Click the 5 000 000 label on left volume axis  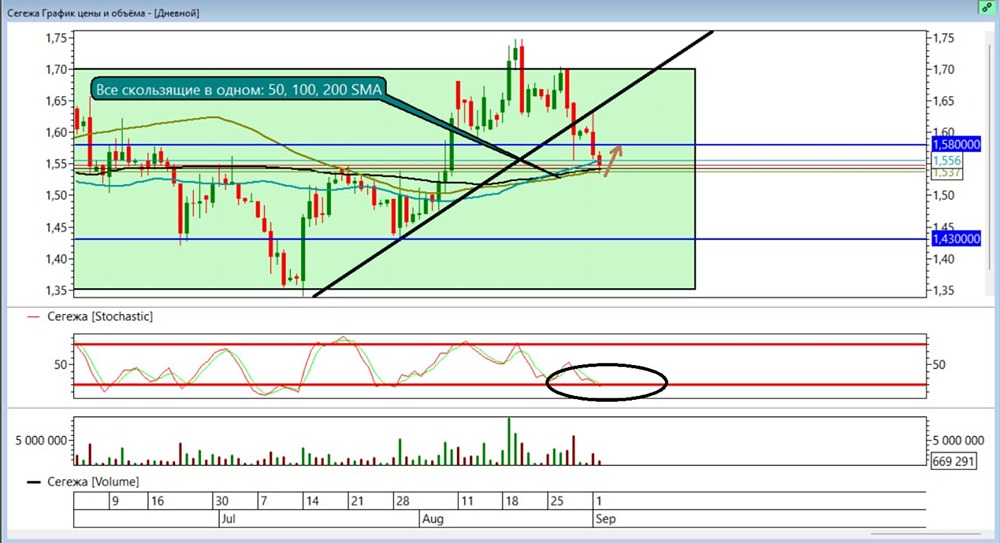[x=41, y=440]
